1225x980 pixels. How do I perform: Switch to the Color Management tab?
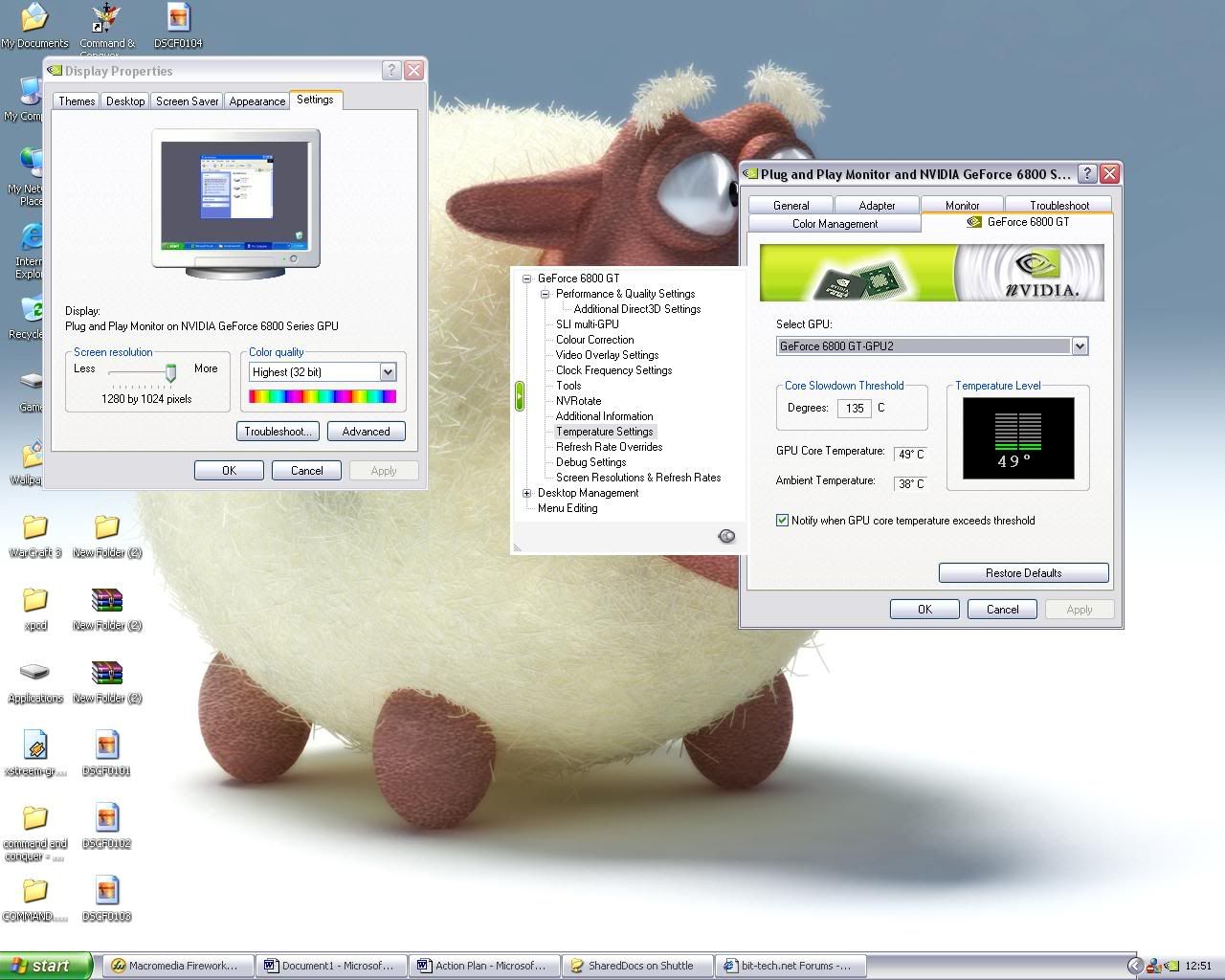(x=835, y=224)
